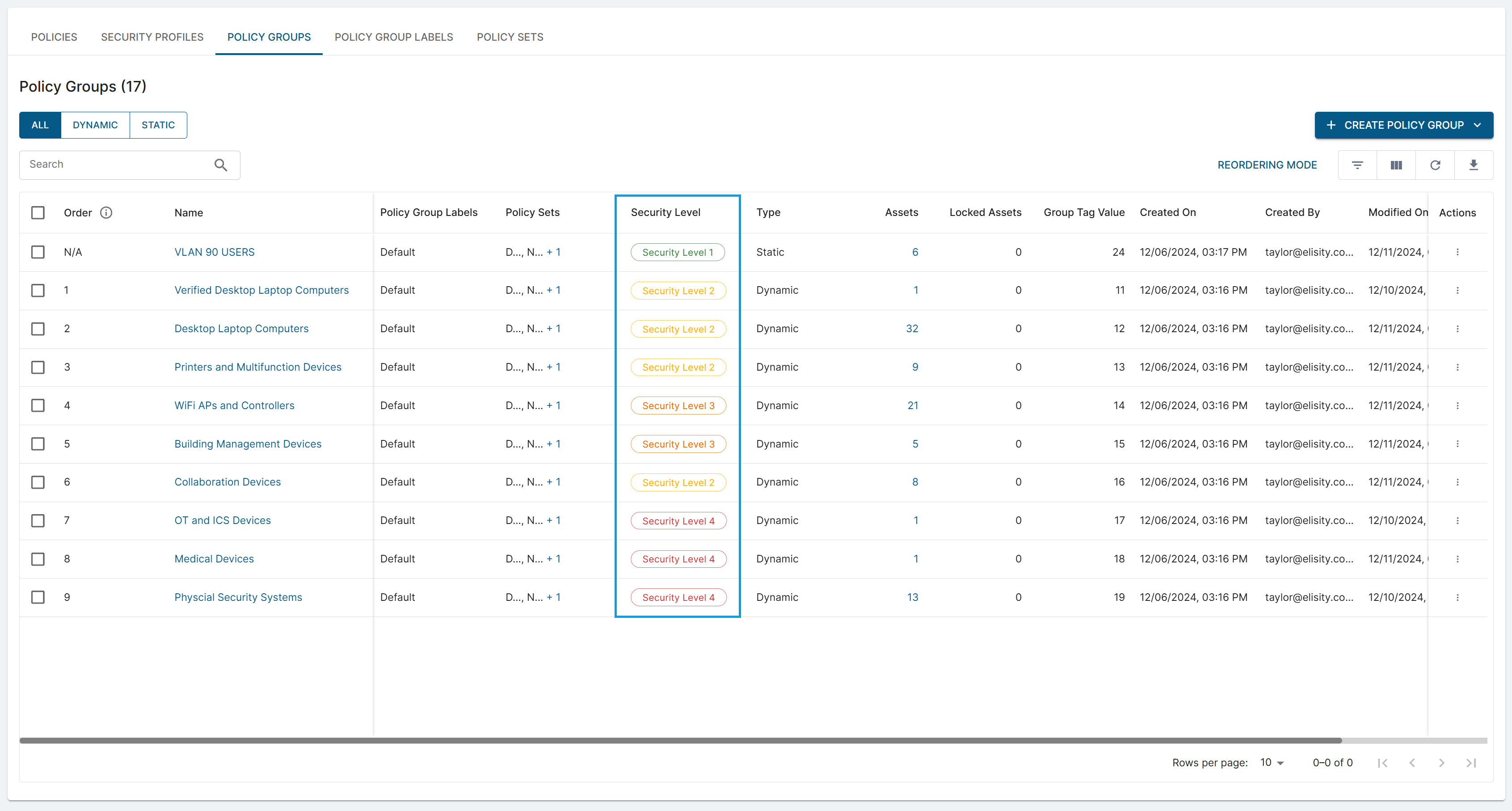Expand extra policy sets for VLAN 90 USERS
The image size is (1512, 811).
[553, 252]
